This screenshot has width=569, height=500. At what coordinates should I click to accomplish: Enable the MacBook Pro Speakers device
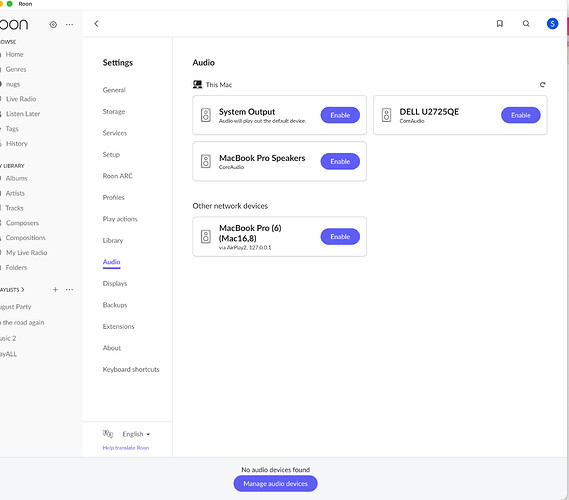point(340,161)
